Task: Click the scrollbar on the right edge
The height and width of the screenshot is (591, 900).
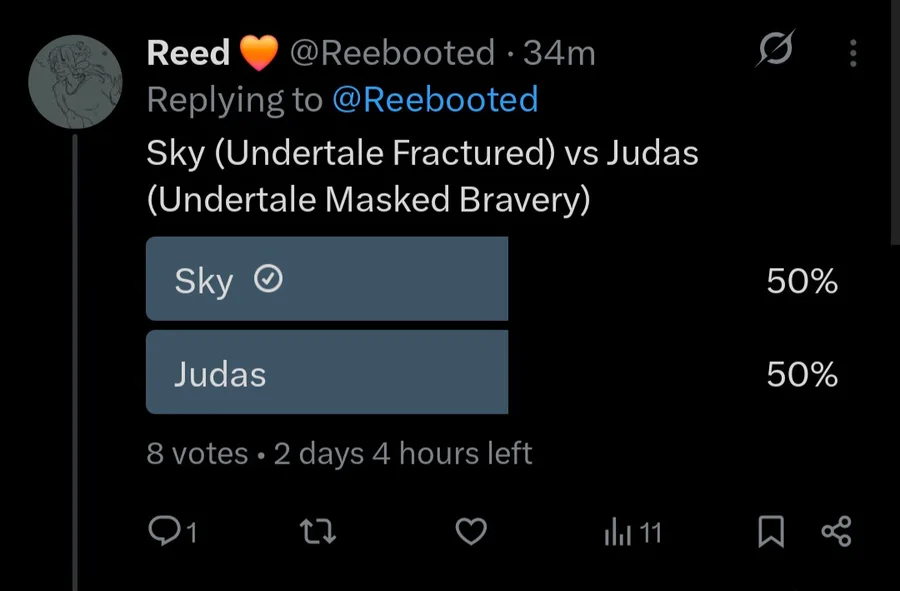Action: 895,120
